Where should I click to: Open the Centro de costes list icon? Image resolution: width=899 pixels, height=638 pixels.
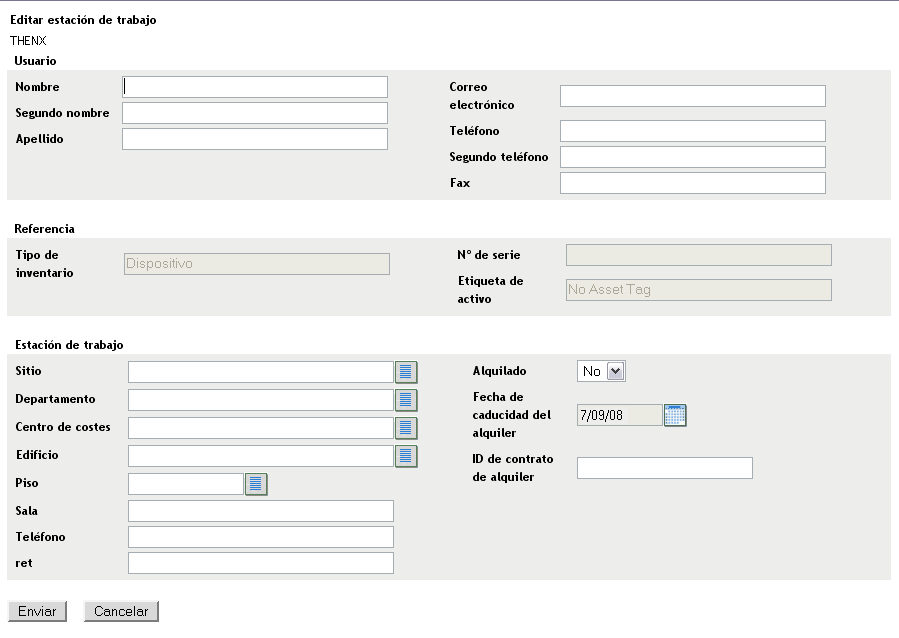tap(406, 428)
